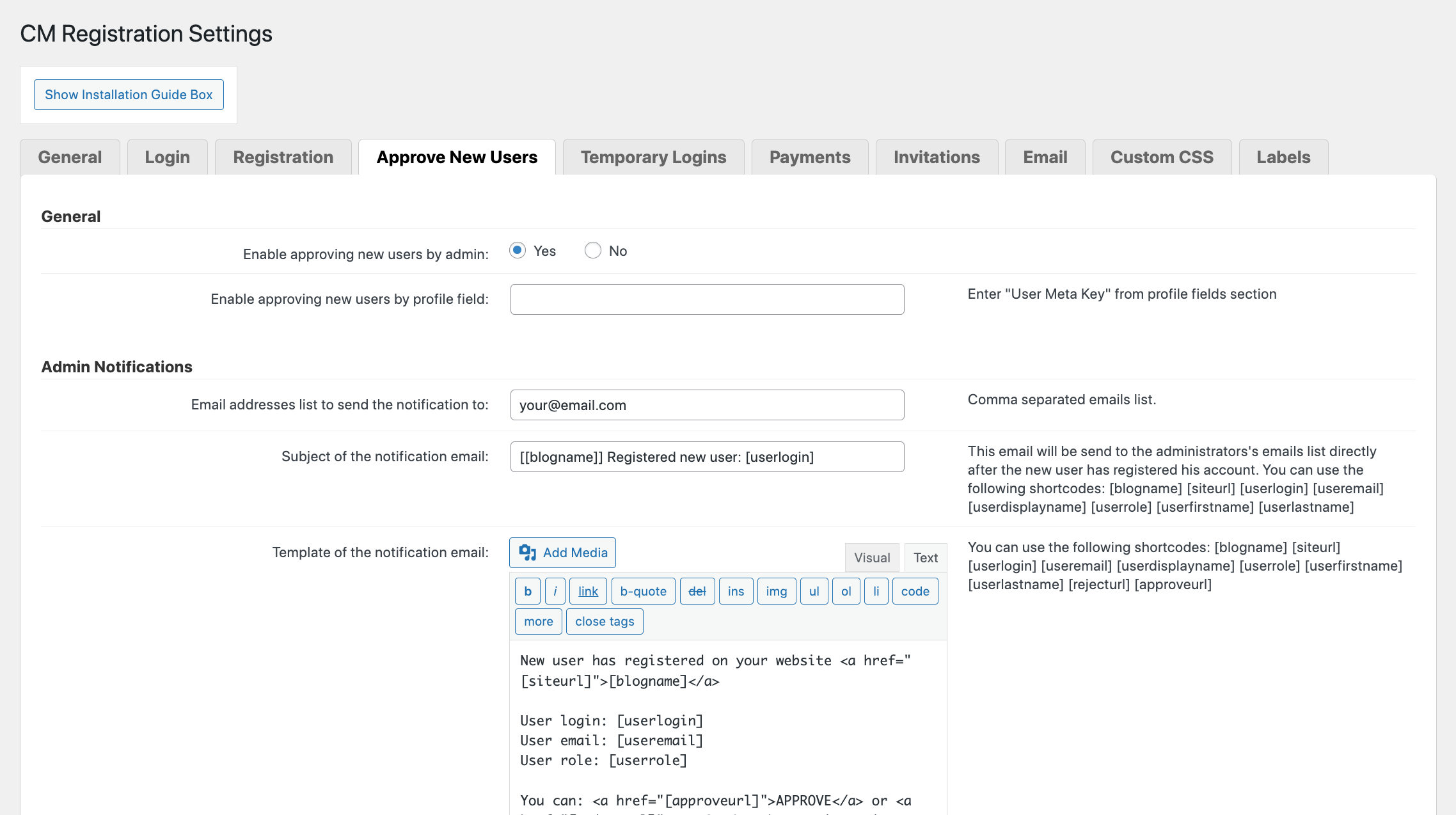The height and width of the screenshot is (815, 1456).
Task: Click inside the email template text area
Action: [x=728, y=727]
